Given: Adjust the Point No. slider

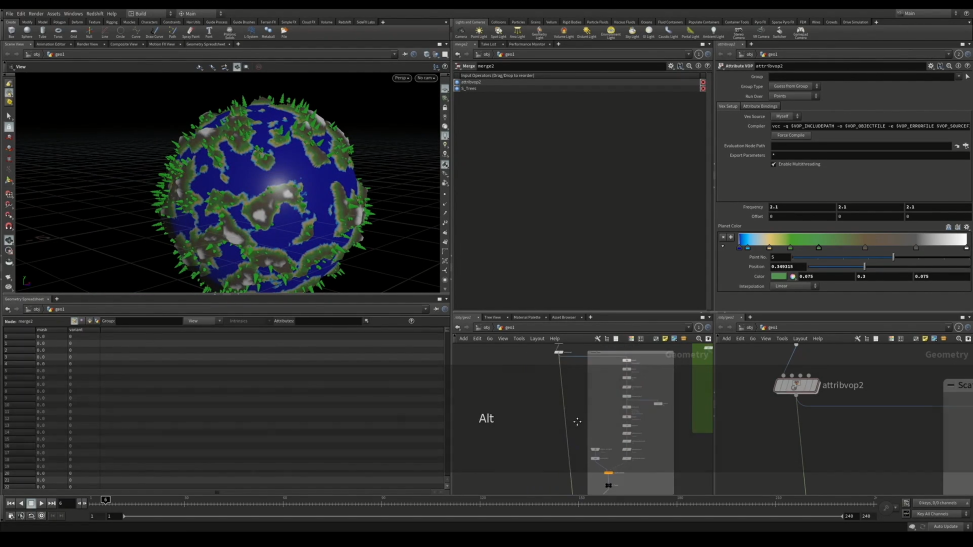Looking at the screenshot, I should tap(881, 257).
